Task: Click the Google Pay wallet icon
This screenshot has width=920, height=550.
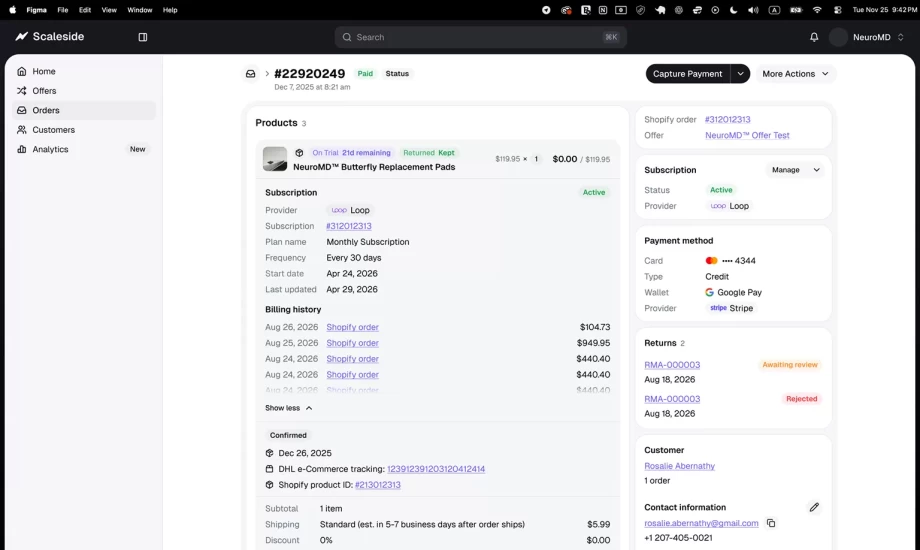Action: click(x=709, y=292)
